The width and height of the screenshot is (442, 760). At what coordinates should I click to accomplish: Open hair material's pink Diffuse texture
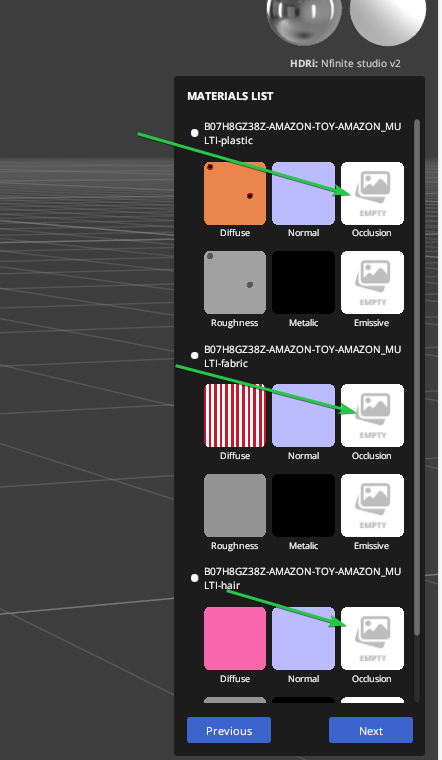[235, 638]
